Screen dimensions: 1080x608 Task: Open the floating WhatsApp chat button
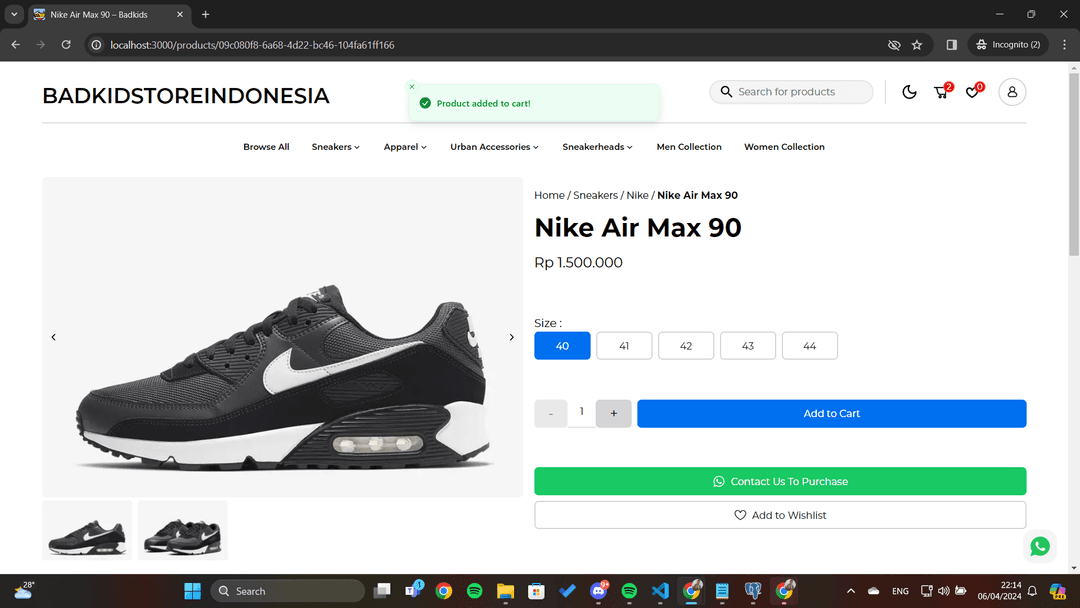[x=1040, y=546]
